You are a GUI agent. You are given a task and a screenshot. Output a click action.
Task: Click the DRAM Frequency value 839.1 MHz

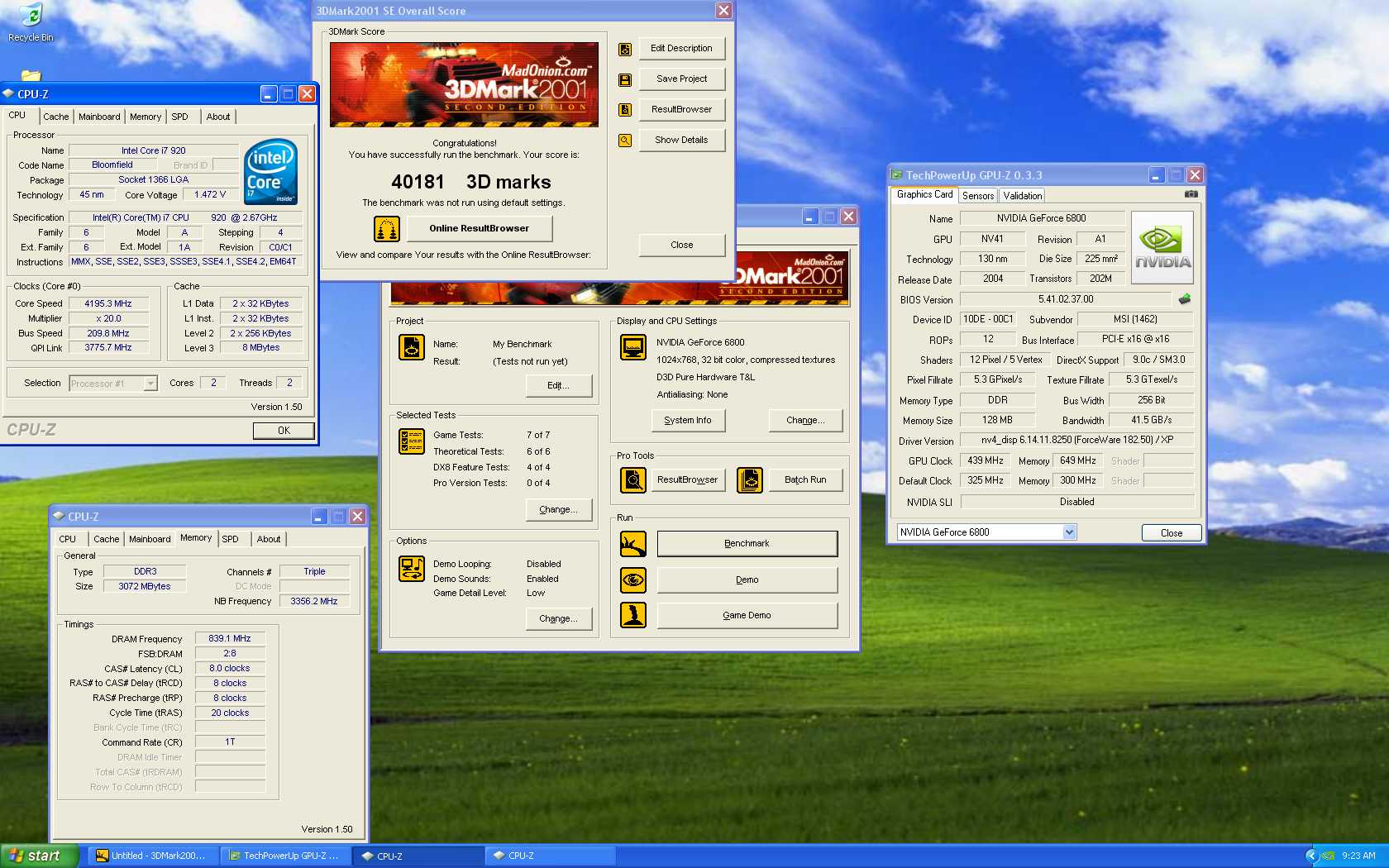(x=230, y=639)
